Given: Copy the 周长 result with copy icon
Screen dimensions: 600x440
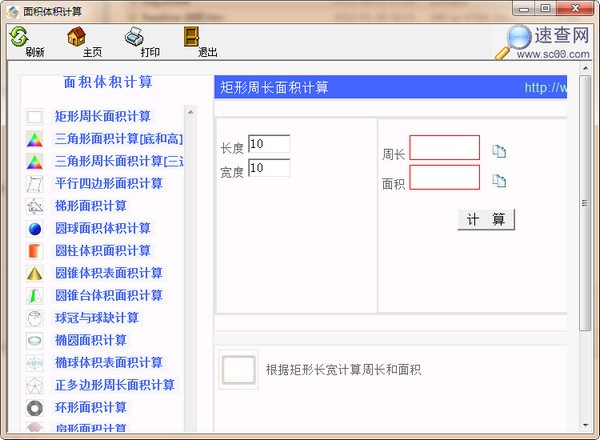Looking at the screenshot, I should (499, 151).
